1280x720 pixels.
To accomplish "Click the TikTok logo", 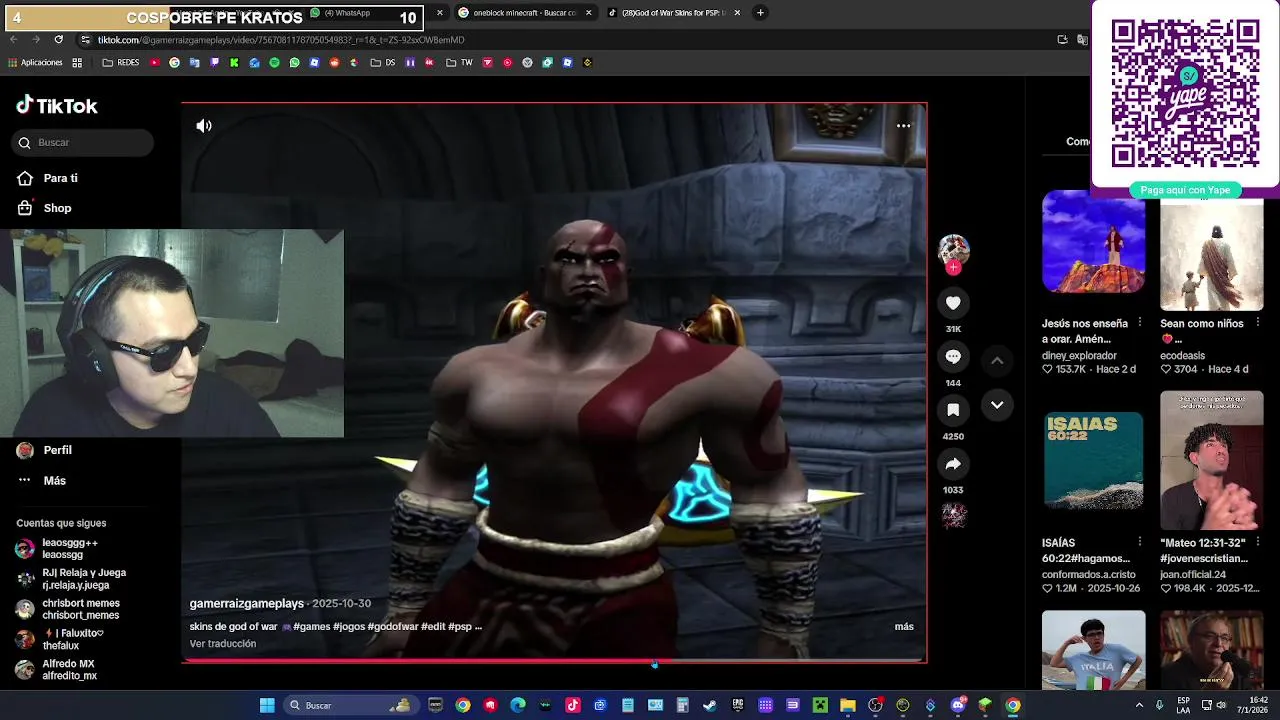I will [56, 105].
